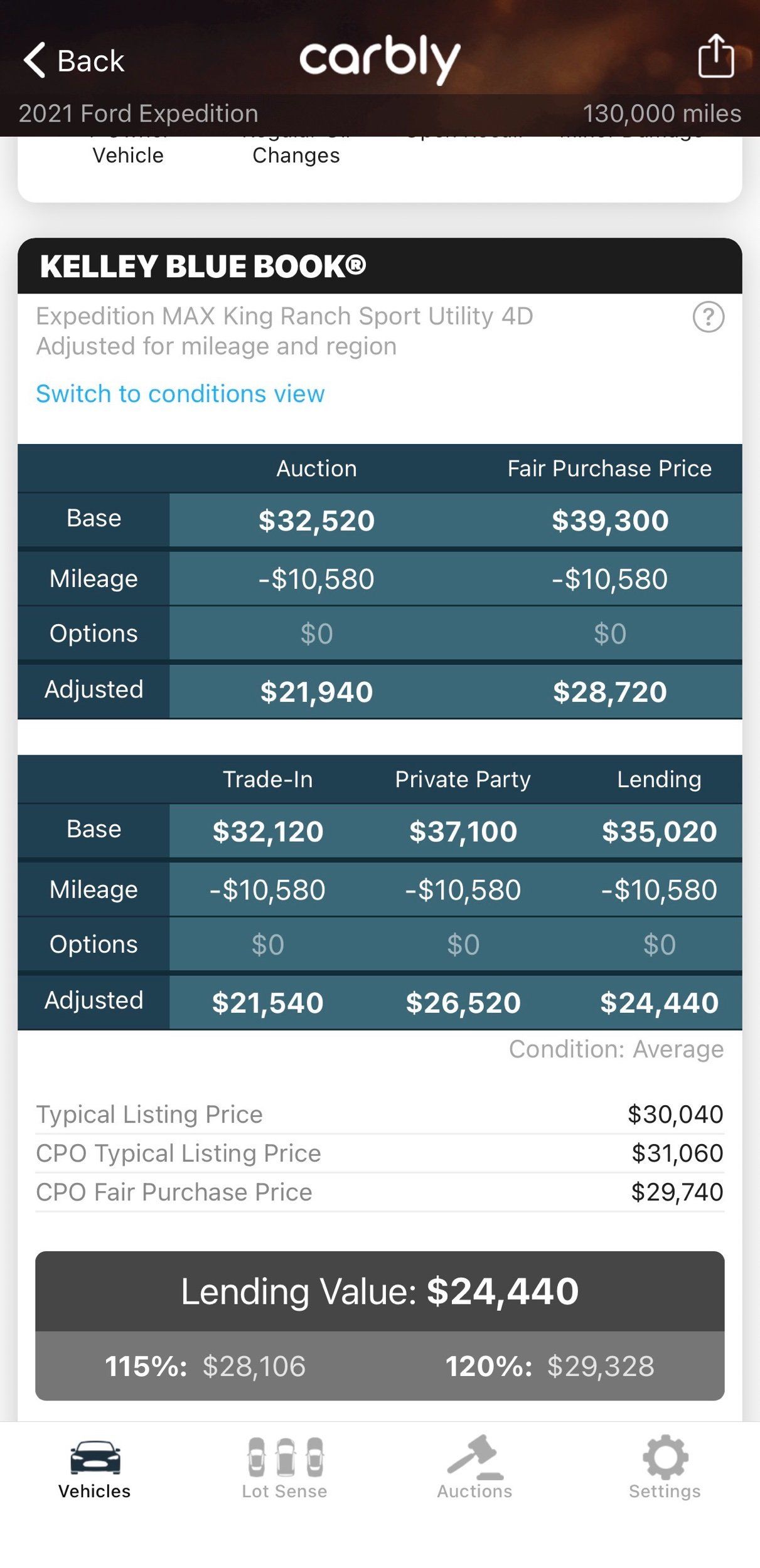The height and width of the screenshot is (1568, 760).
Task: Tap the carbly logo in header
Action: click(380, 60)
